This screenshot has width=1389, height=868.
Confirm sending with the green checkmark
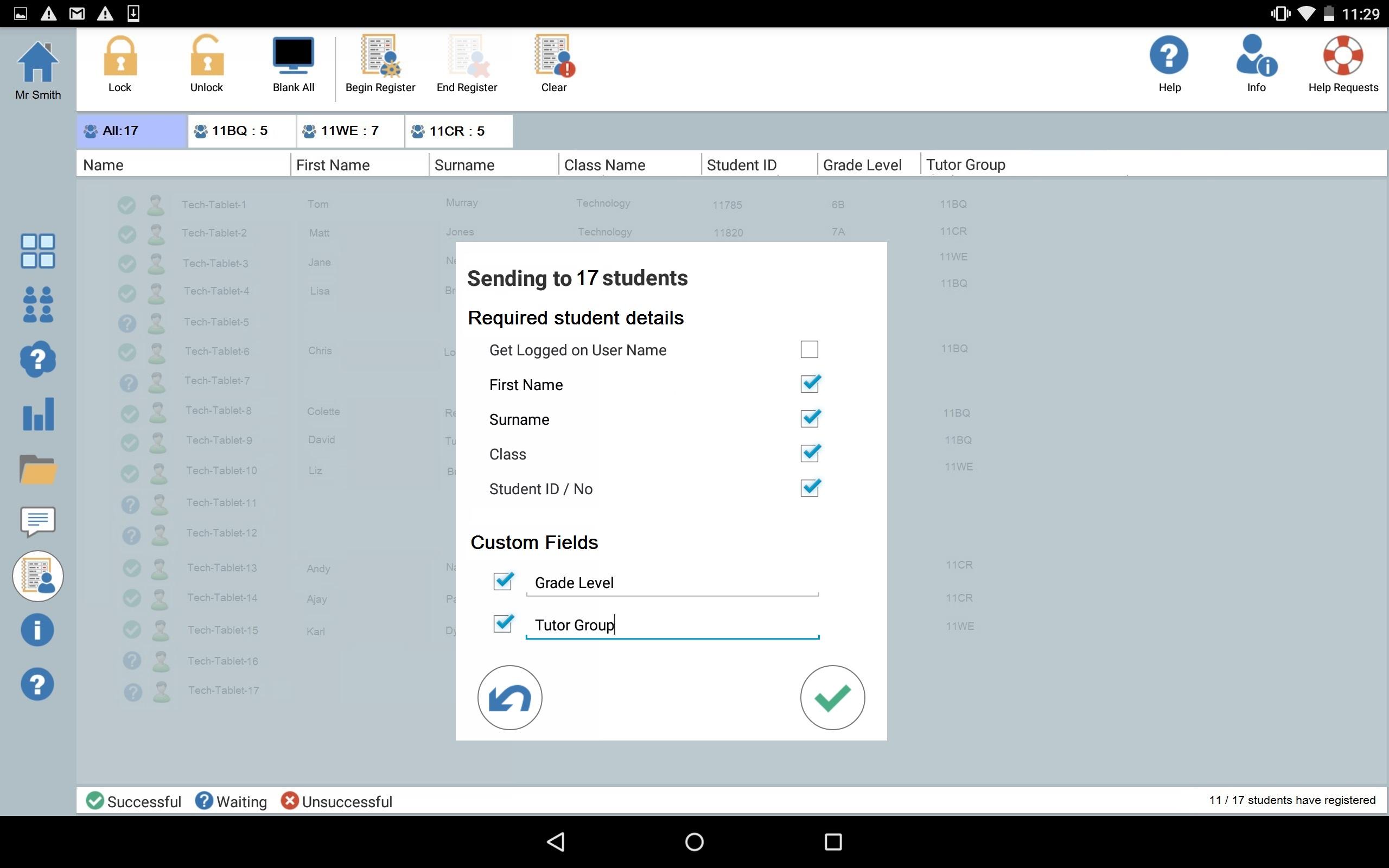(x=832, y=698)
